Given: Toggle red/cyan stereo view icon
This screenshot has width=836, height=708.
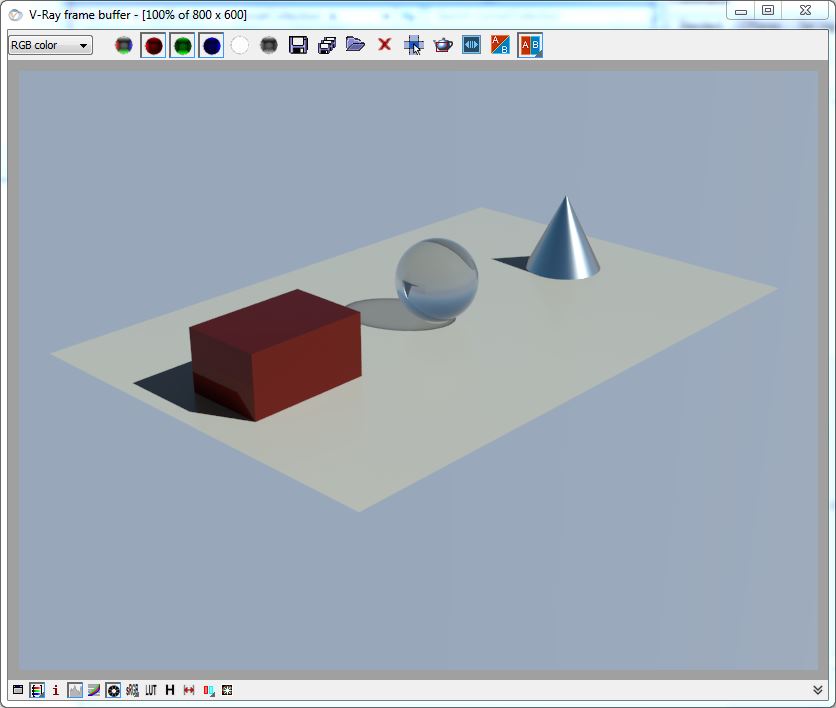Looking at the screenshot, I should (208, 690).
